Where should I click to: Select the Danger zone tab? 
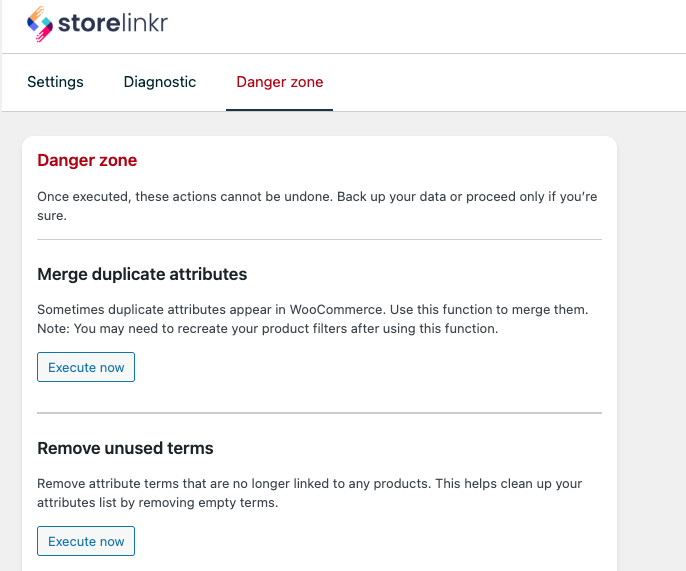[x=280, y=82]
